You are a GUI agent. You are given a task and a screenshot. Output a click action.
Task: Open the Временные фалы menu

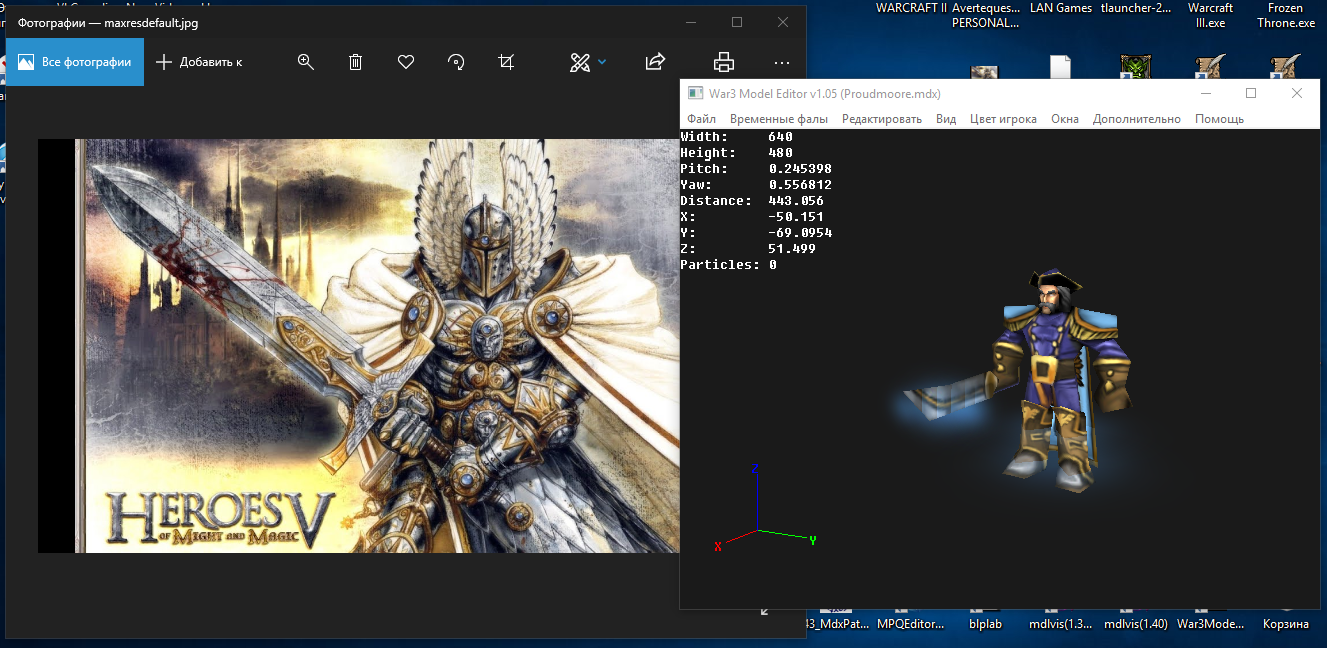[779, 119]
